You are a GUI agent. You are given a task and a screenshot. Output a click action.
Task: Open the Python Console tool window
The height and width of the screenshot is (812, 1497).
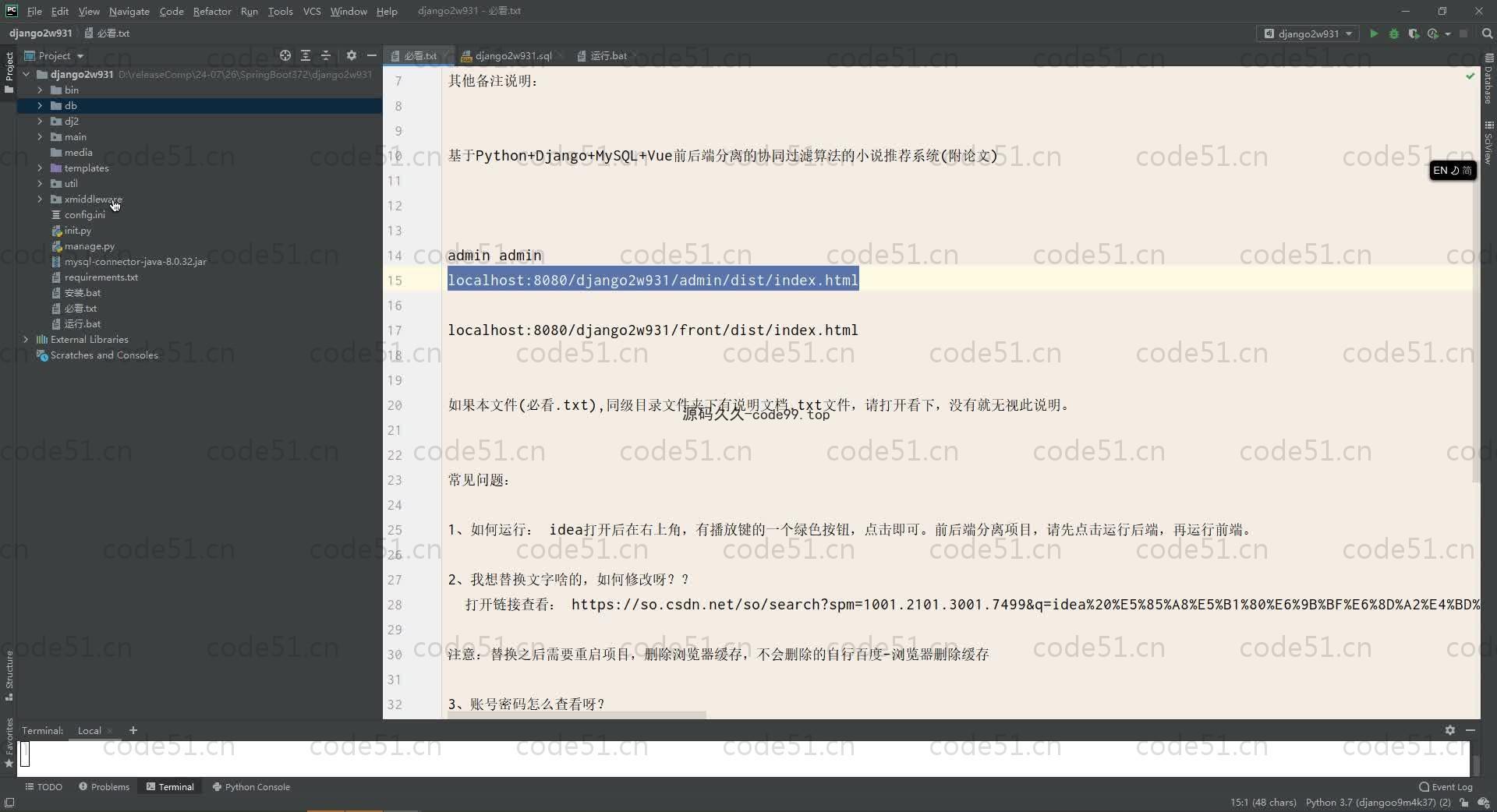point(251,787)
